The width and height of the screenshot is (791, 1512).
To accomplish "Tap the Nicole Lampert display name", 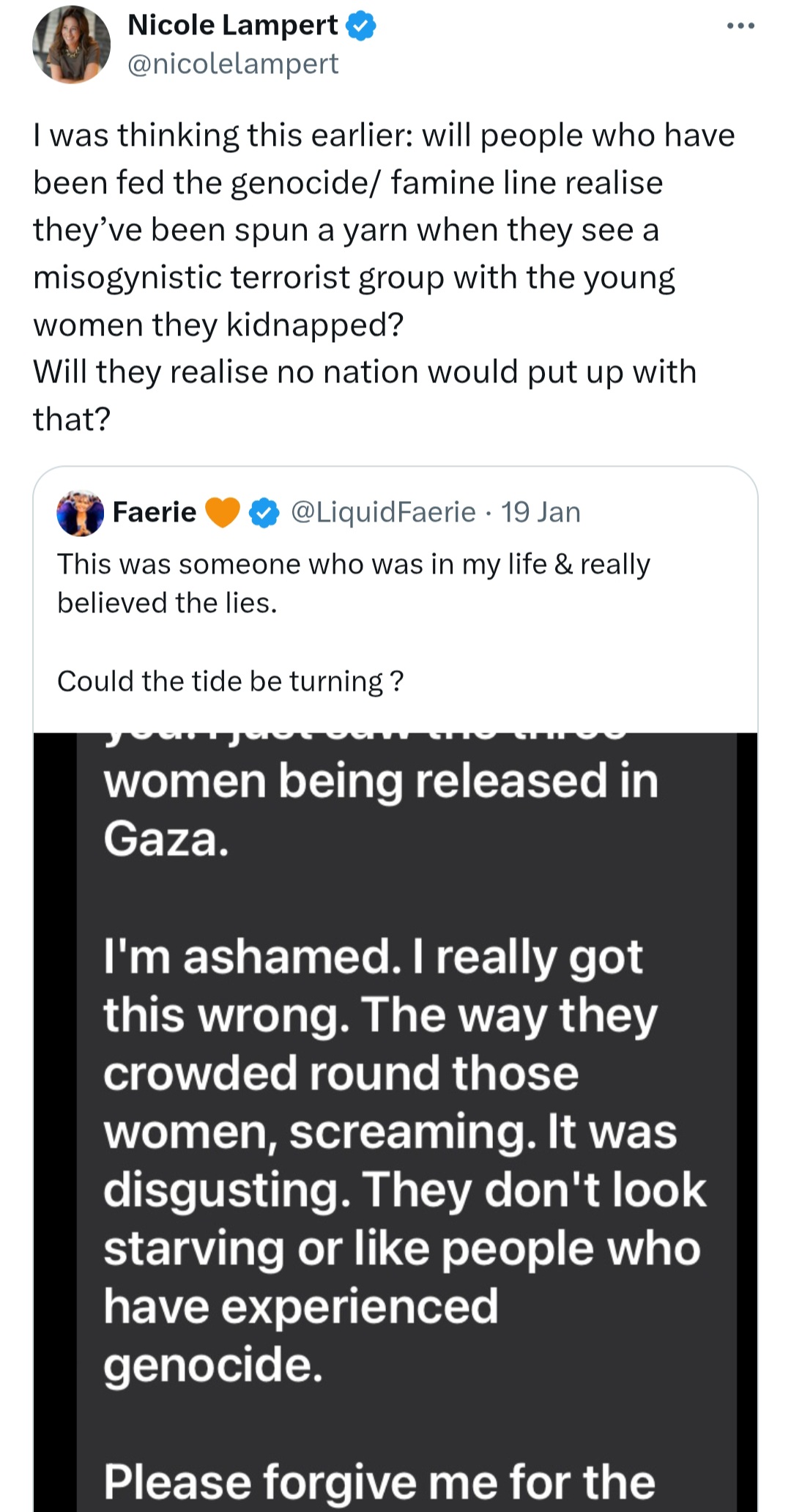I will click(232, 25).
